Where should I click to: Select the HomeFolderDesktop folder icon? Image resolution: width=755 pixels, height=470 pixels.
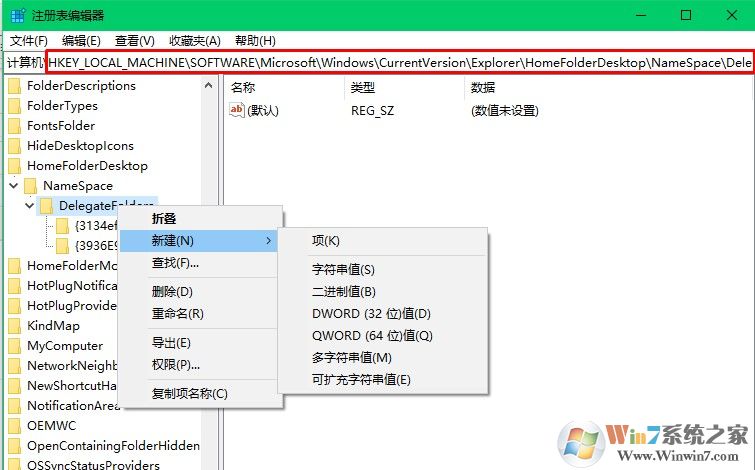15,166
